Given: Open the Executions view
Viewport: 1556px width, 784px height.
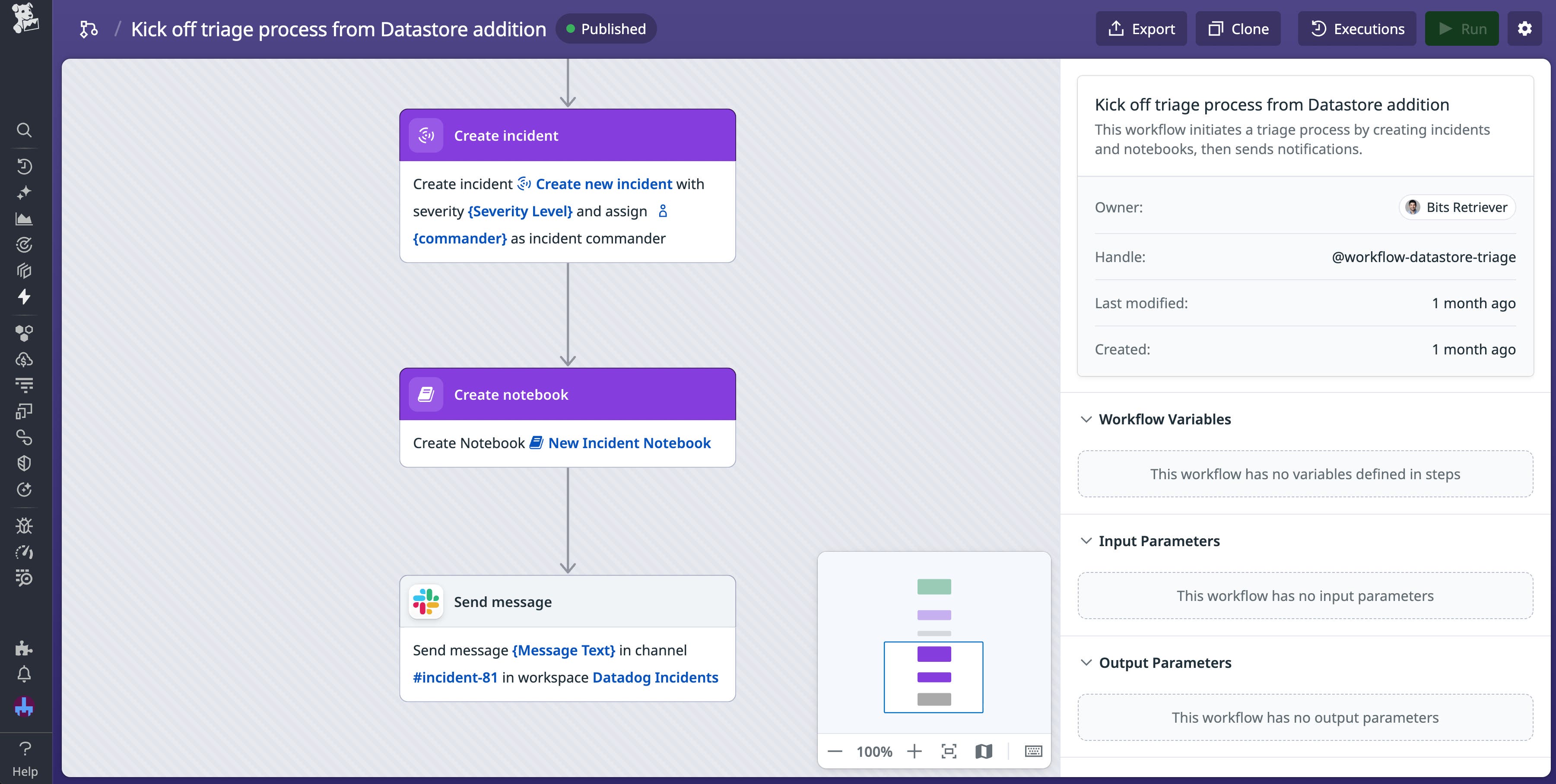Looking at the screenshot, I should (1357, 28).
